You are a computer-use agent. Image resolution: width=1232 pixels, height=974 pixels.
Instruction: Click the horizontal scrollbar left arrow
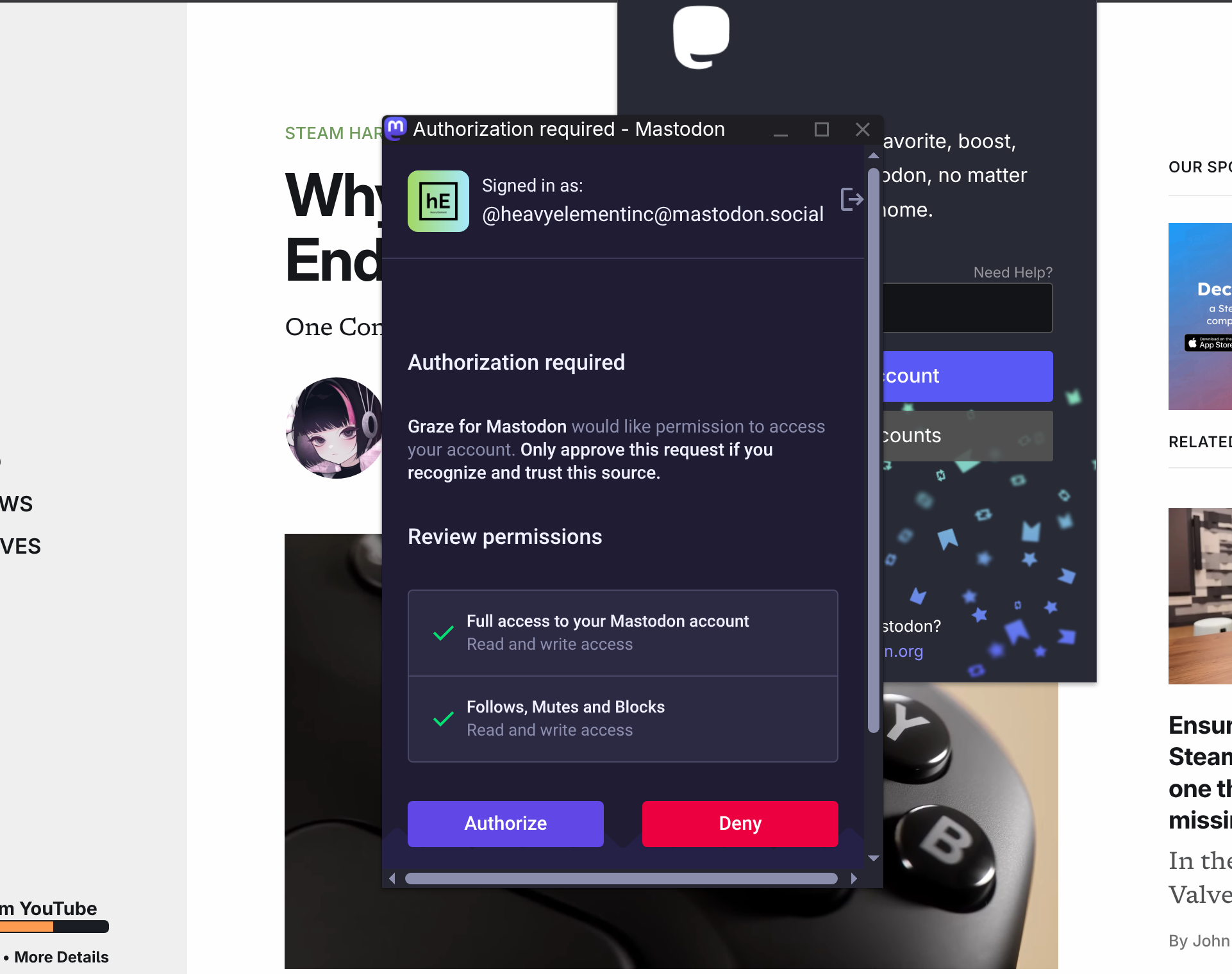[392, 879]
